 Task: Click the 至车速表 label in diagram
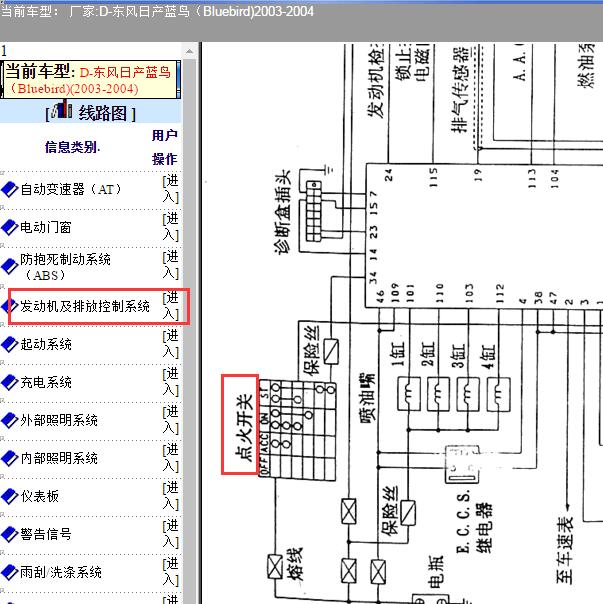564,550
